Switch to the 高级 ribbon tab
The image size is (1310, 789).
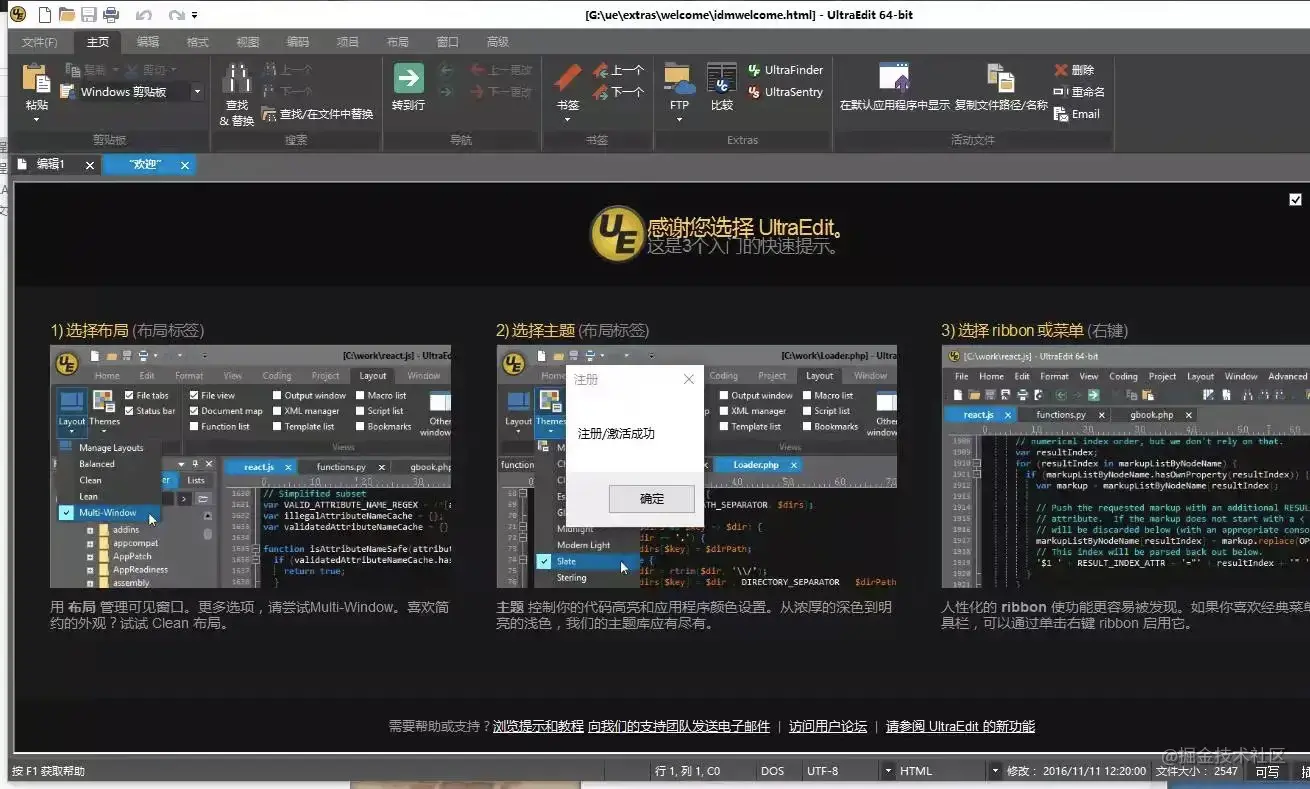click(498, 42)
